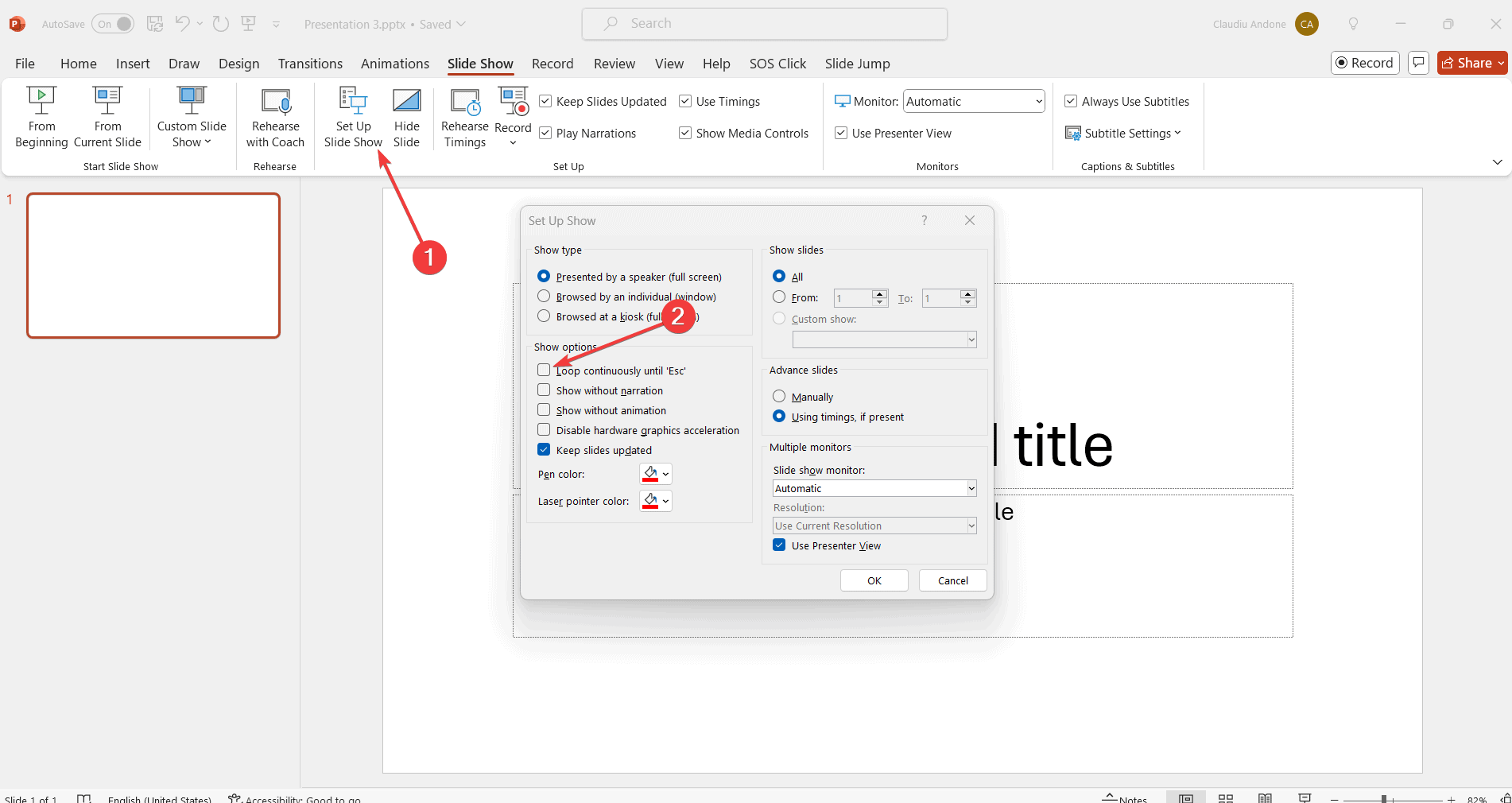Open the lightbulb help icon in title bar
The width and height of the screenshot is (1512, 803).
pos(1353,24)
